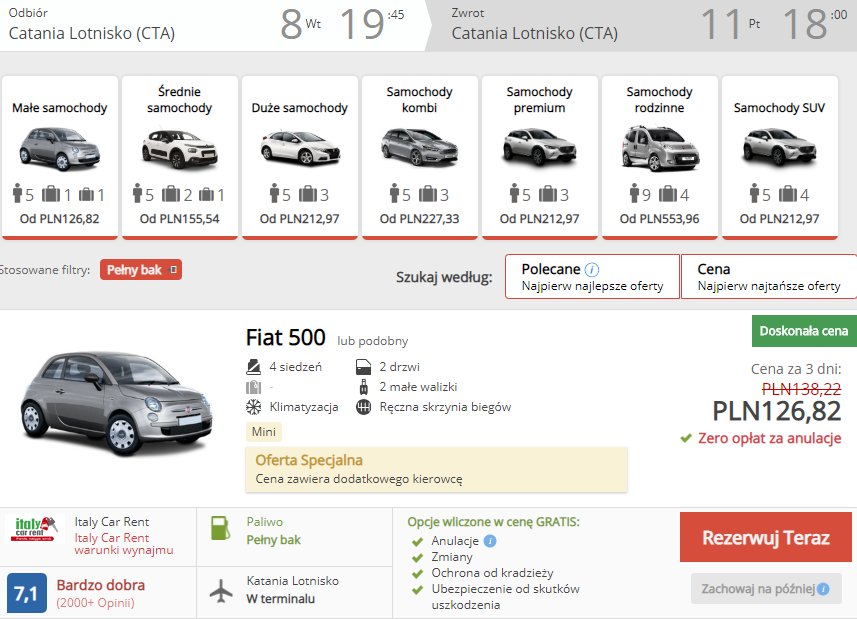Click the large Fiat 500 car image
857x619 pixels.
tap(116, 403)
